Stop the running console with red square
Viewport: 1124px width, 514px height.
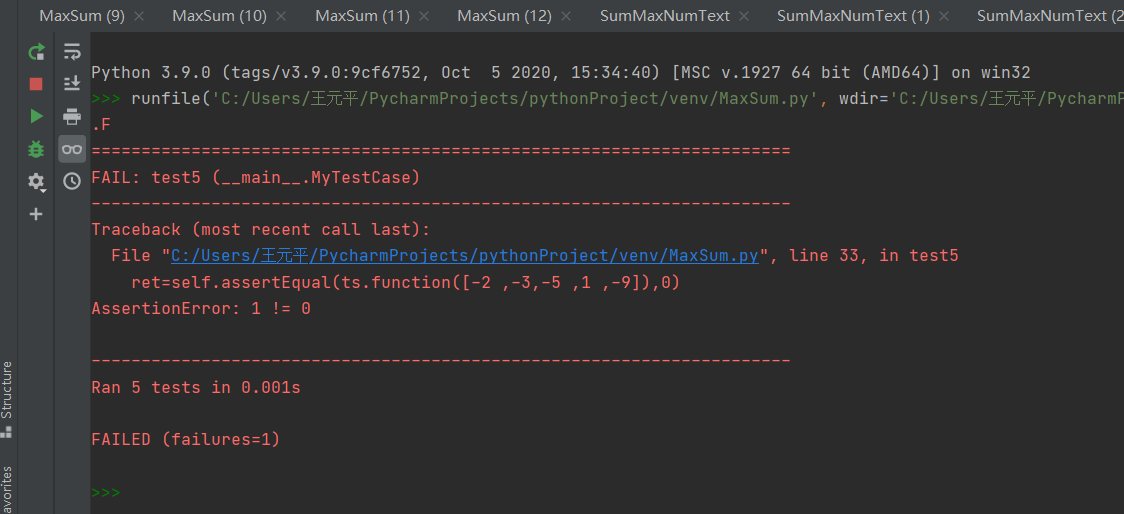(36, 84)
